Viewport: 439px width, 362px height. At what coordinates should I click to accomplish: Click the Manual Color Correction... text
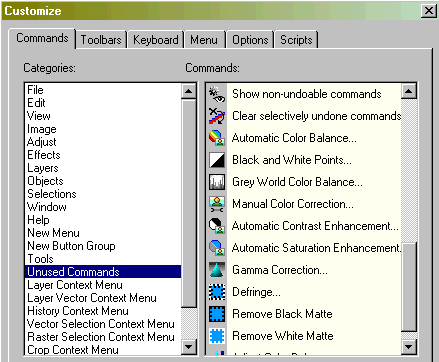[293, 204]
